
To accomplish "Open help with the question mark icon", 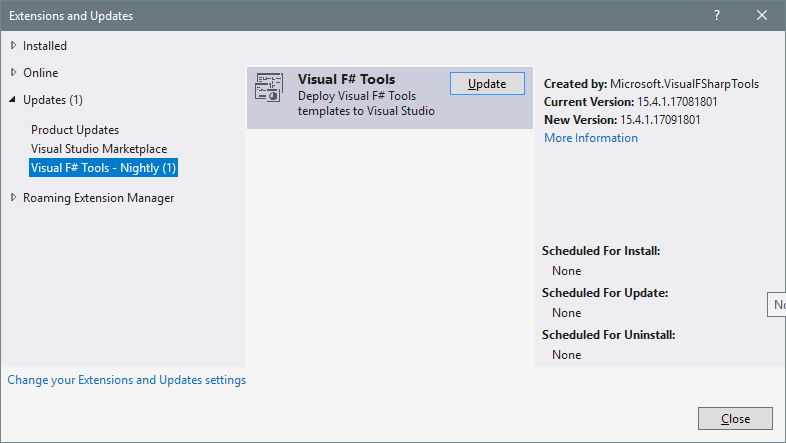I will click(x=717, y=16).
